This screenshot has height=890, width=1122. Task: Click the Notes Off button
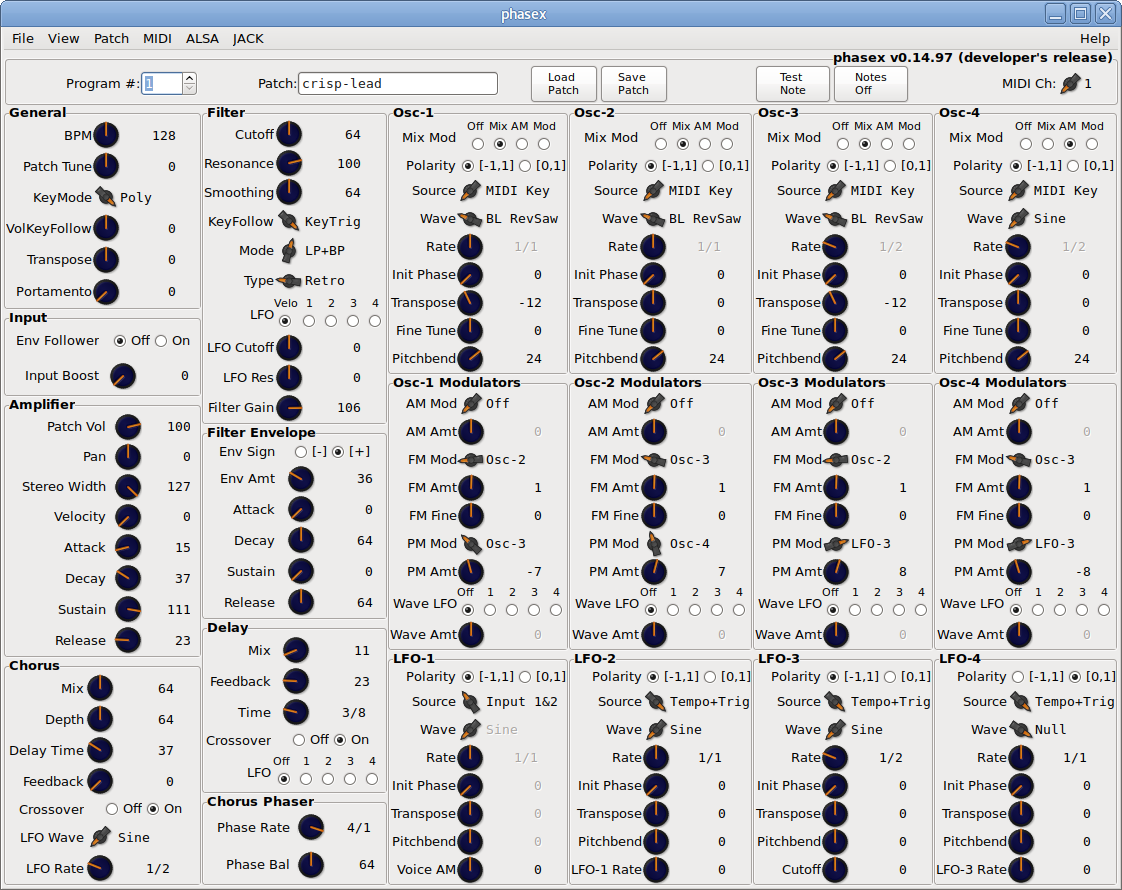click(871, 84)
